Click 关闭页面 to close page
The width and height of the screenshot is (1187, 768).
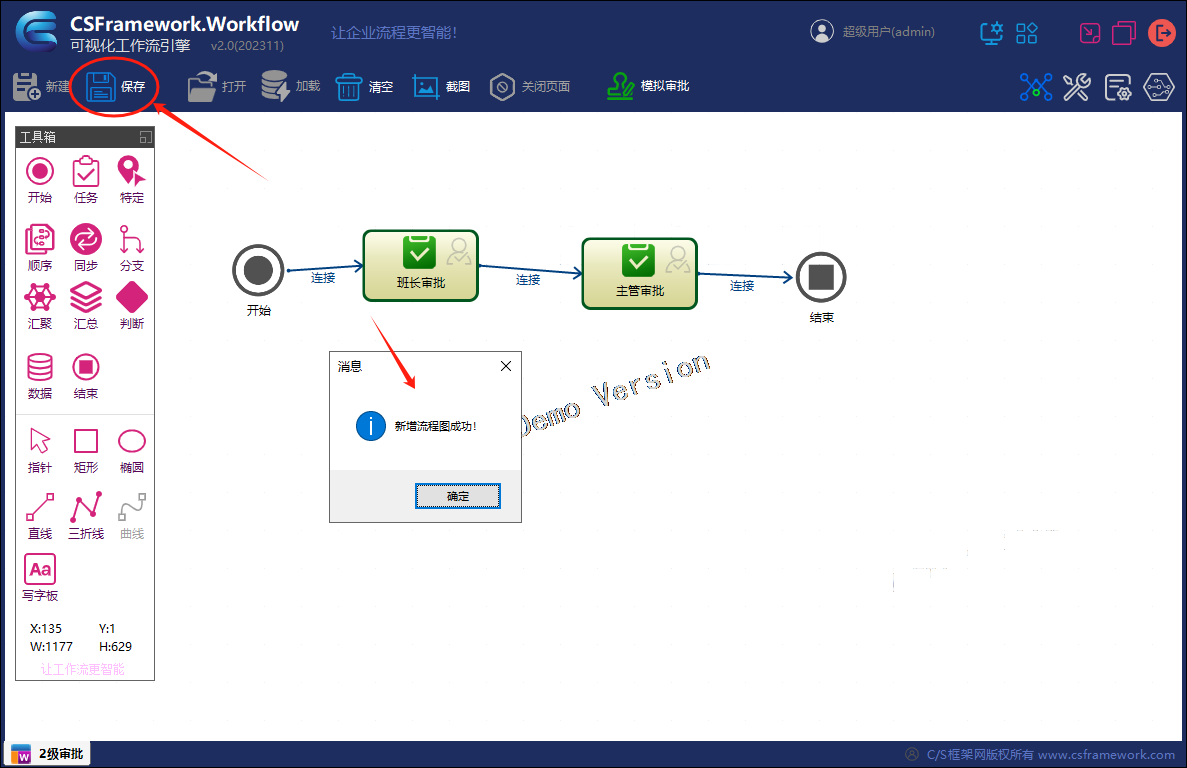tap(530, 87)
